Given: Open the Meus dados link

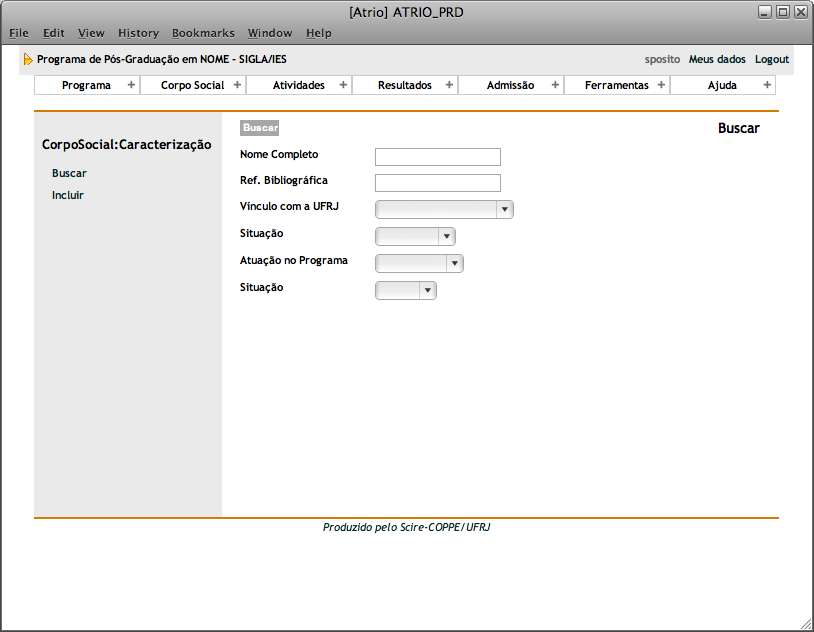Looking at the screenshot, I should pyautogui.click(x=717, y=60).
